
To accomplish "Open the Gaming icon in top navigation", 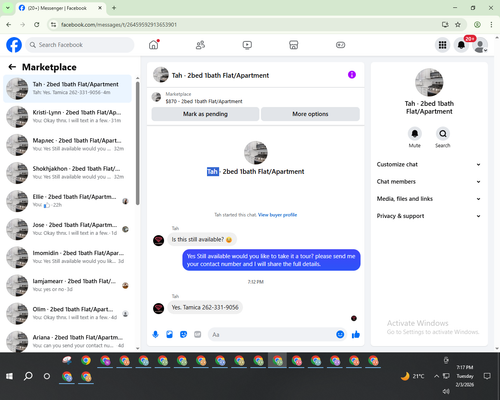I will tap(340, 45).
